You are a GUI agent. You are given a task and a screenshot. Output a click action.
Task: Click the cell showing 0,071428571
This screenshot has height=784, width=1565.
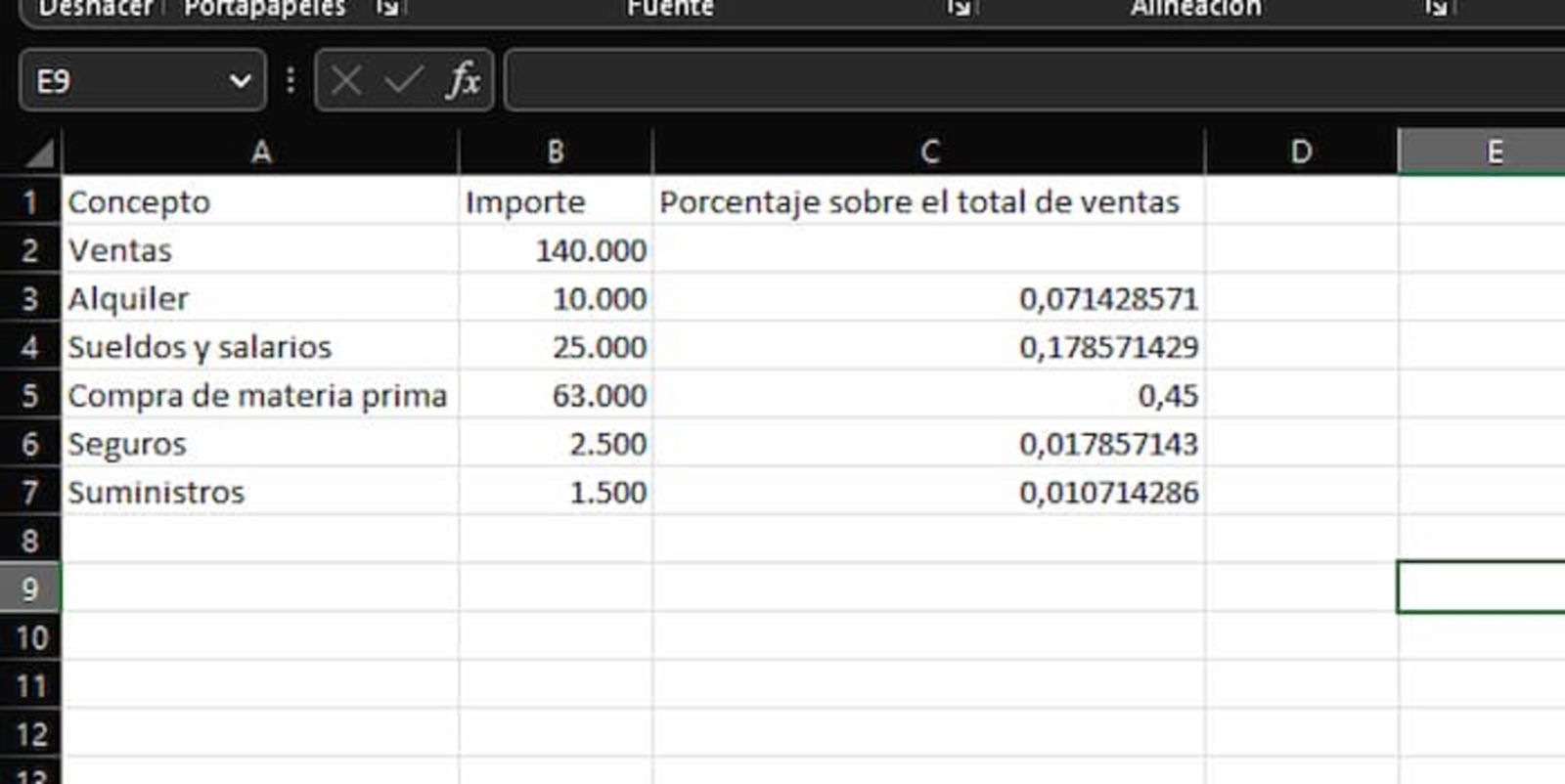coord(929,298)
